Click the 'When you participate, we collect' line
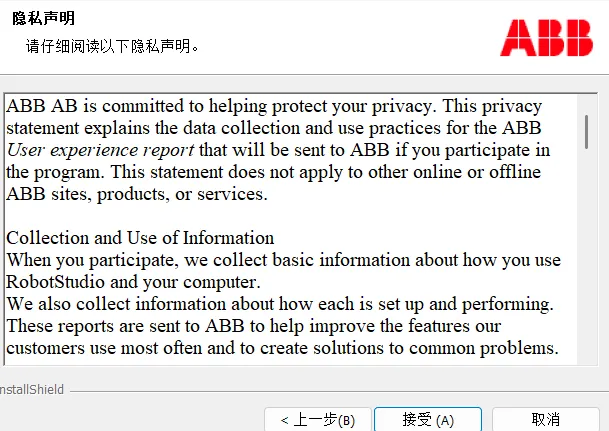This screenshot has height=431, width=609. [x=284, y=260]
